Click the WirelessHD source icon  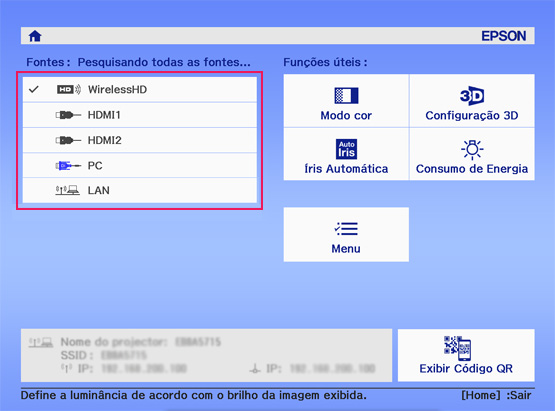point(69,90)
